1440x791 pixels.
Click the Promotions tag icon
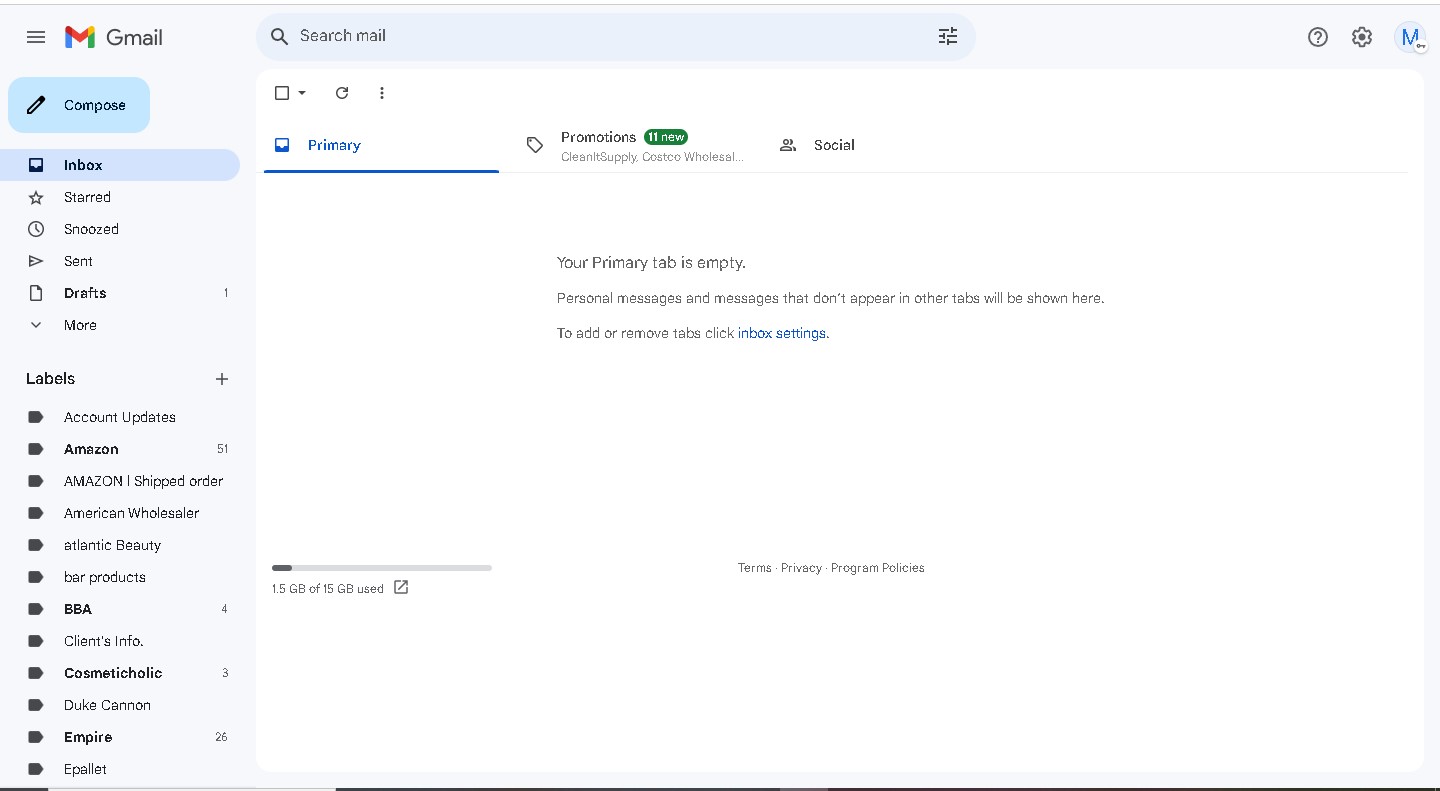point(535,145)
